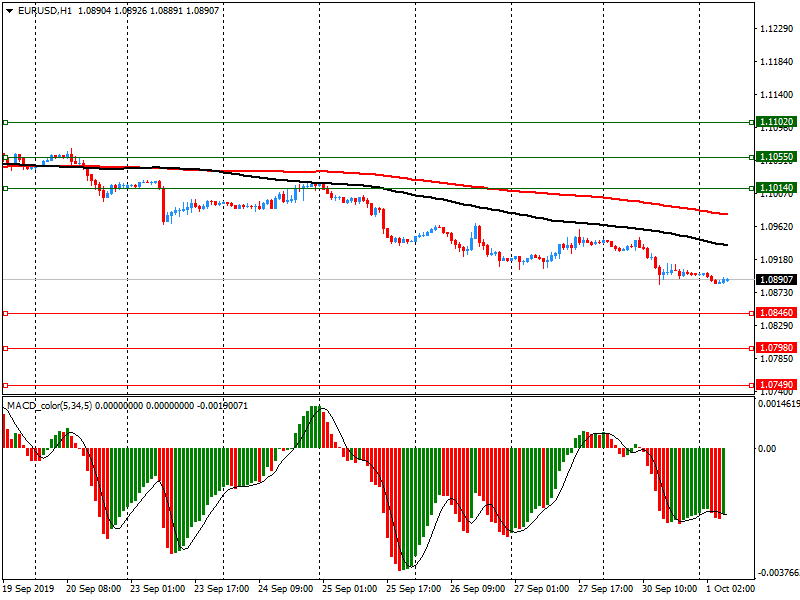Click the 1.09620 price scale value

pyautogui.click(x=777, y=227)
